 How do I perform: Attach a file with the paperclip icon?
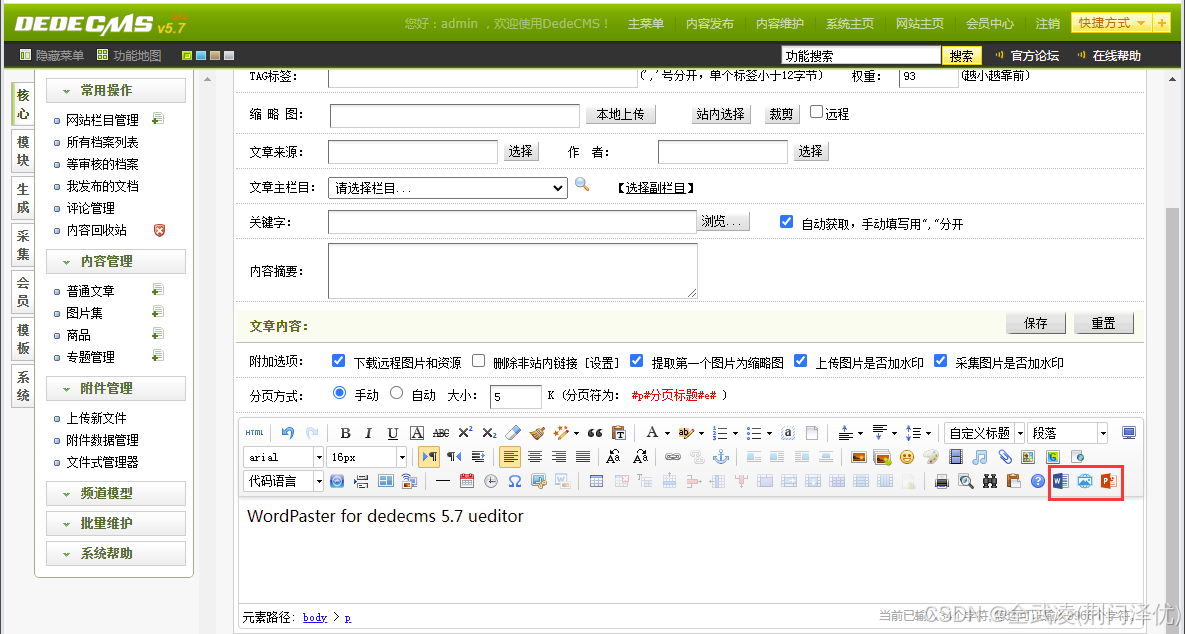[1004, 457]
